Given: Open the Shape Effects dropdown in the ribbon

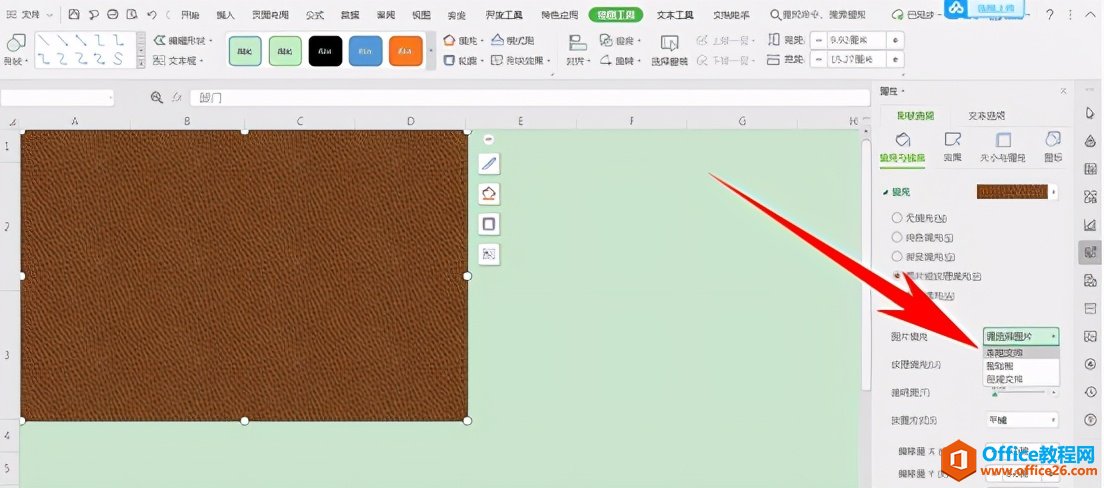Looking at the screenshot, I should 522,61.
